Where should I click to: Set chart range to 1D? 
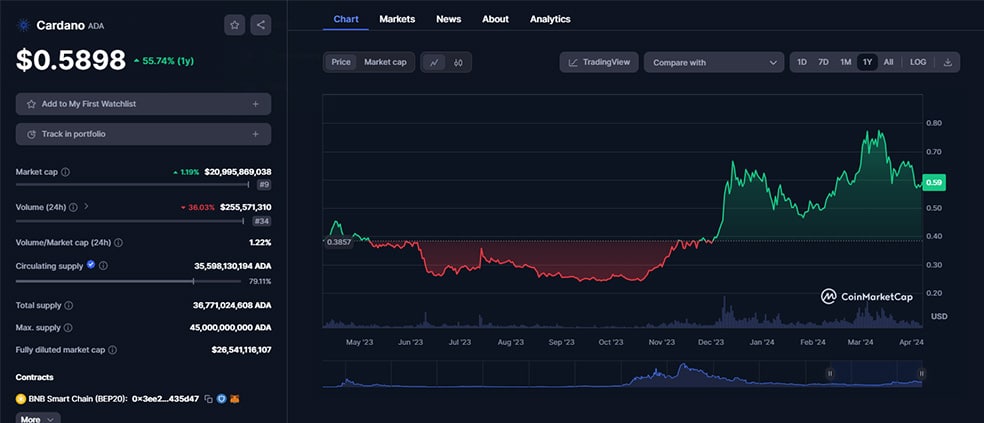pyautogui.click(x=802, y=62)
